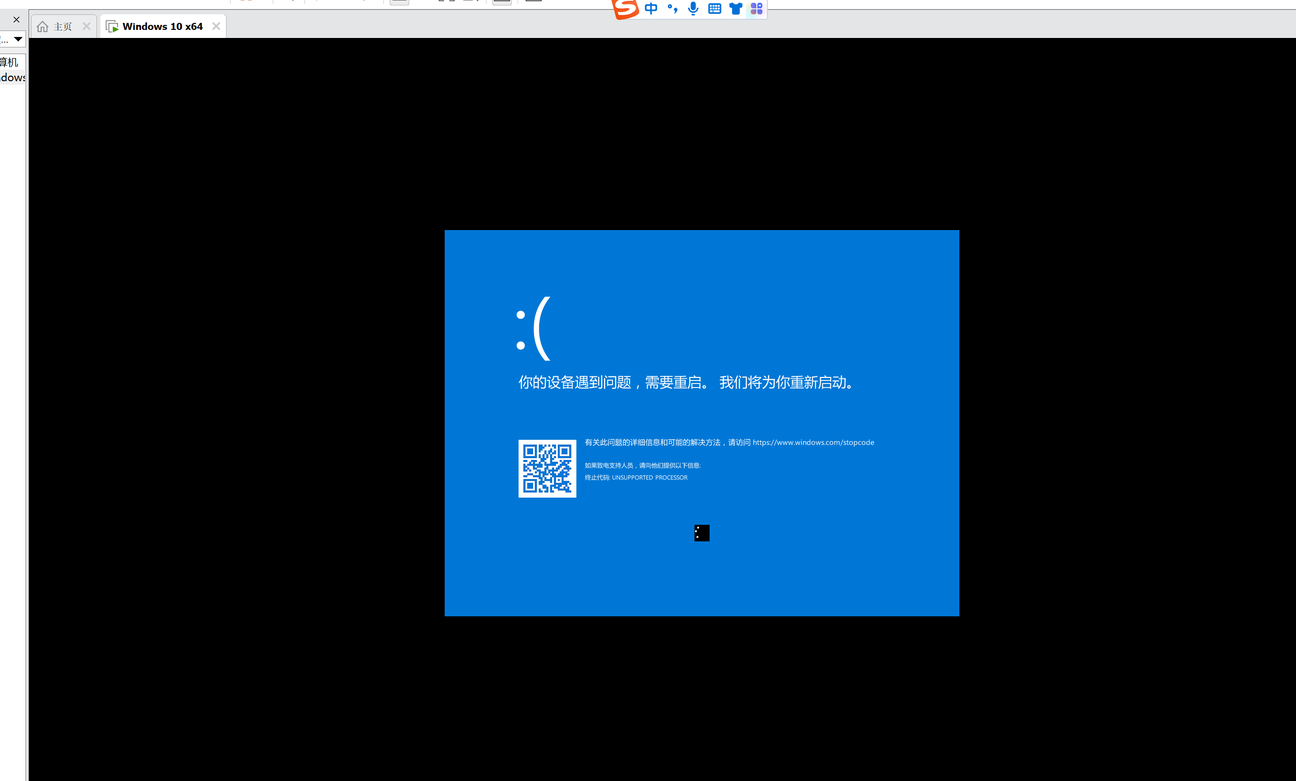Open the Sogou toolbox grid icon
1296x781 pixels.
point(756,8)
